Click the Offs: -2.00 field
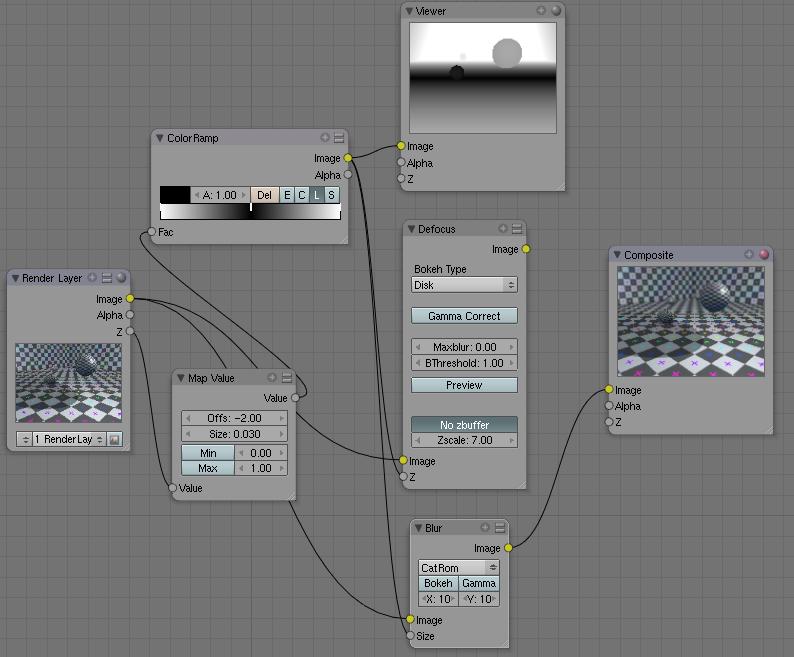The image size is (794, 657). pyautogui.click(x=234, y=418)
